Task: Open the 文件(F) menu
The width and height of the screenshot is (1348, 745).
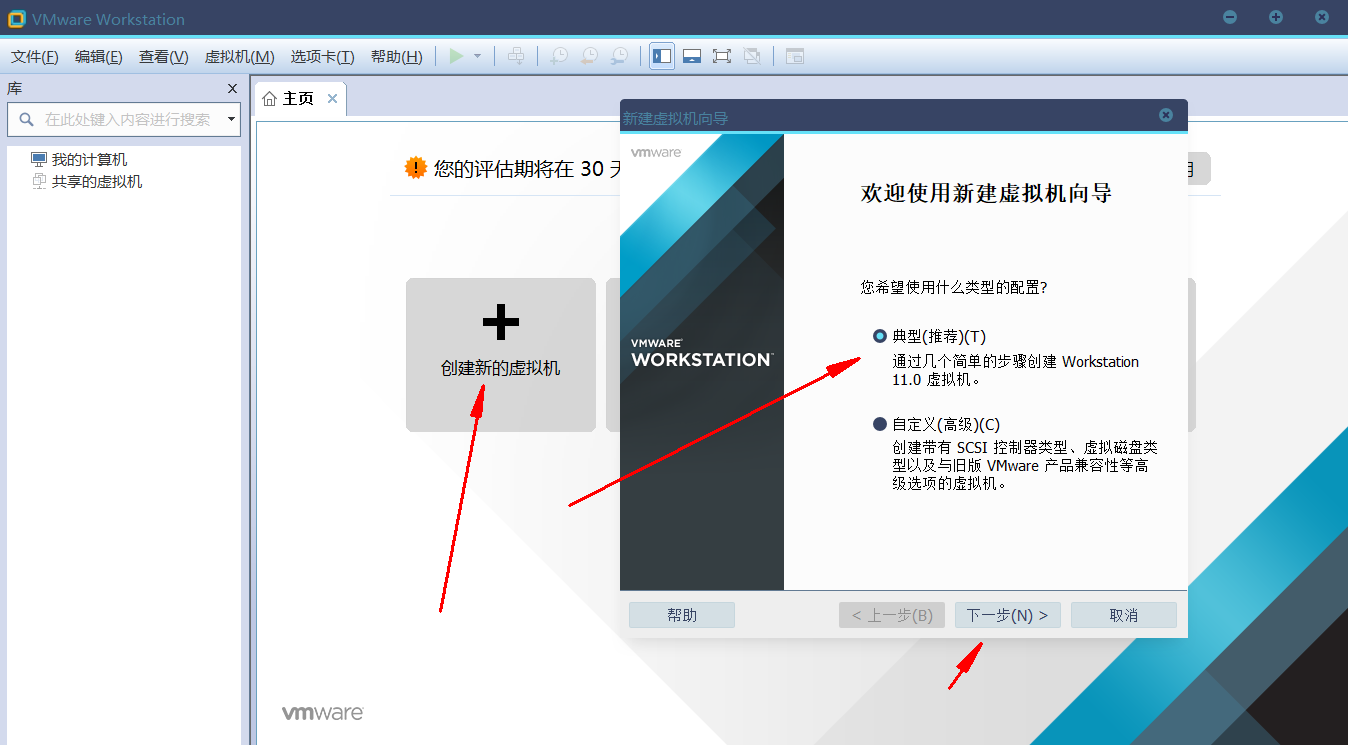Action: pyautogui.click(x=35, y=57)
